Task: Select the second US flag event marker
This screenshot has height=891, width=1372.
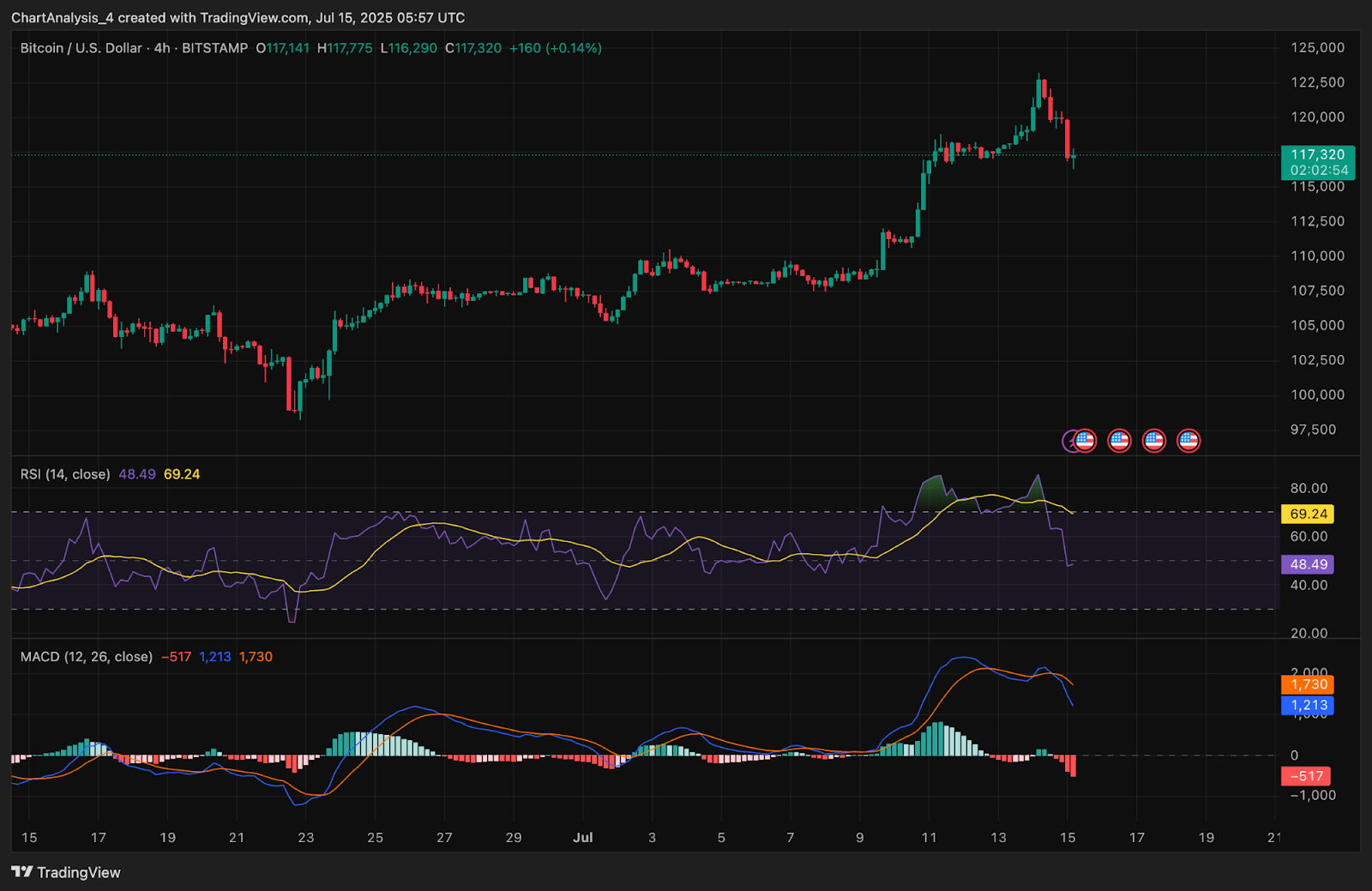Action: (x=1119, y=441)
